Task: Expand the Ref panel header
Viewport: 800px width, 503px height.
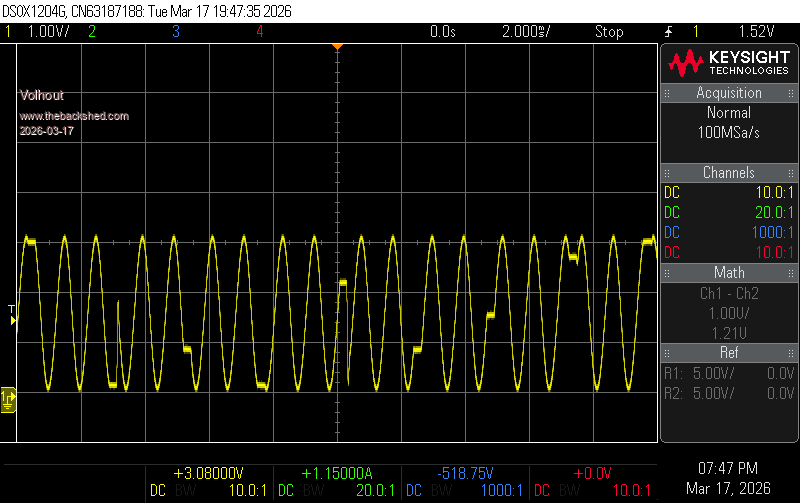Action: (729, 352)
